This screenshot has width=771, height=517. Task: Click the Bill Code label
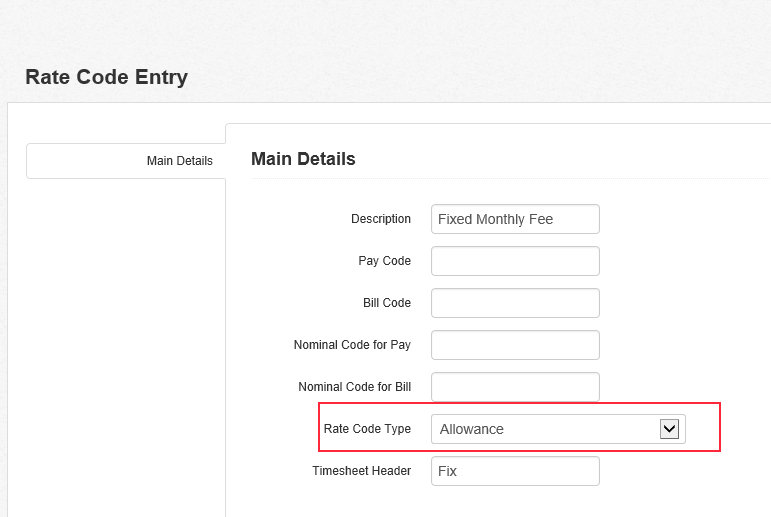point(387,303)
